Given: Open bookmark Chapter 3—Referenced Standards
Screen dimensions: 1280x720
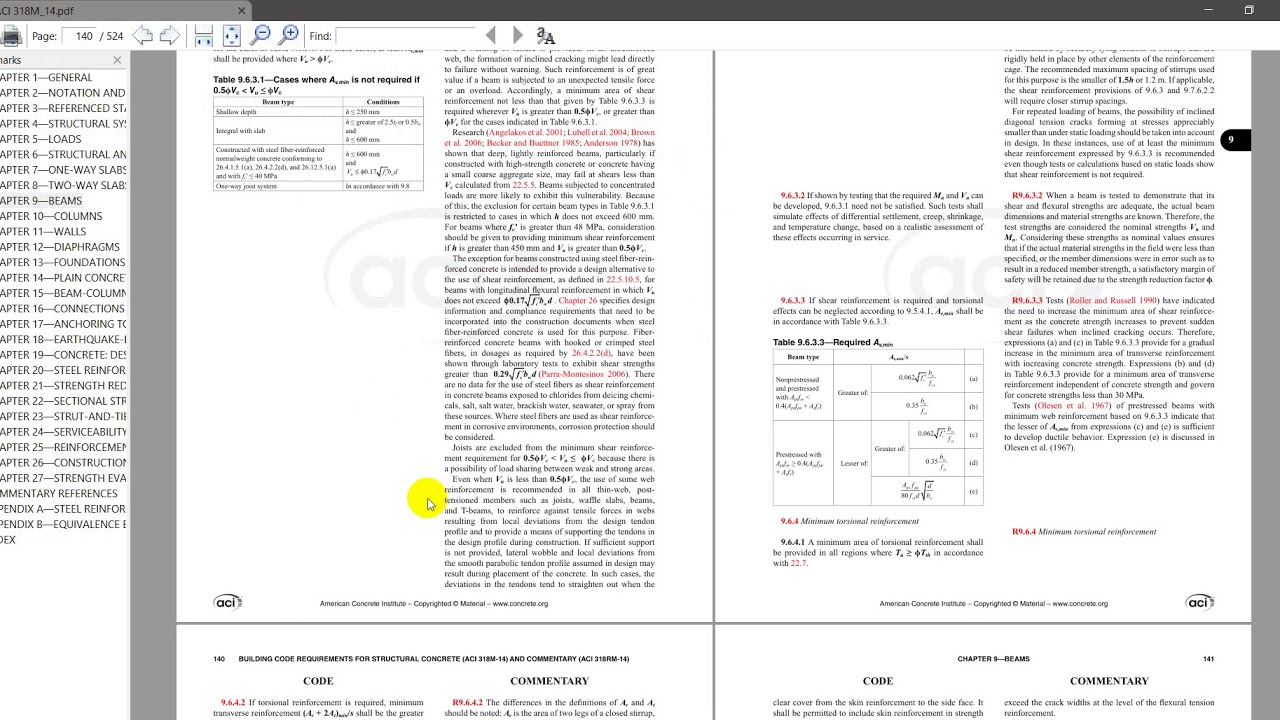Looking at the screenshot, I should (x=63, y=108).
